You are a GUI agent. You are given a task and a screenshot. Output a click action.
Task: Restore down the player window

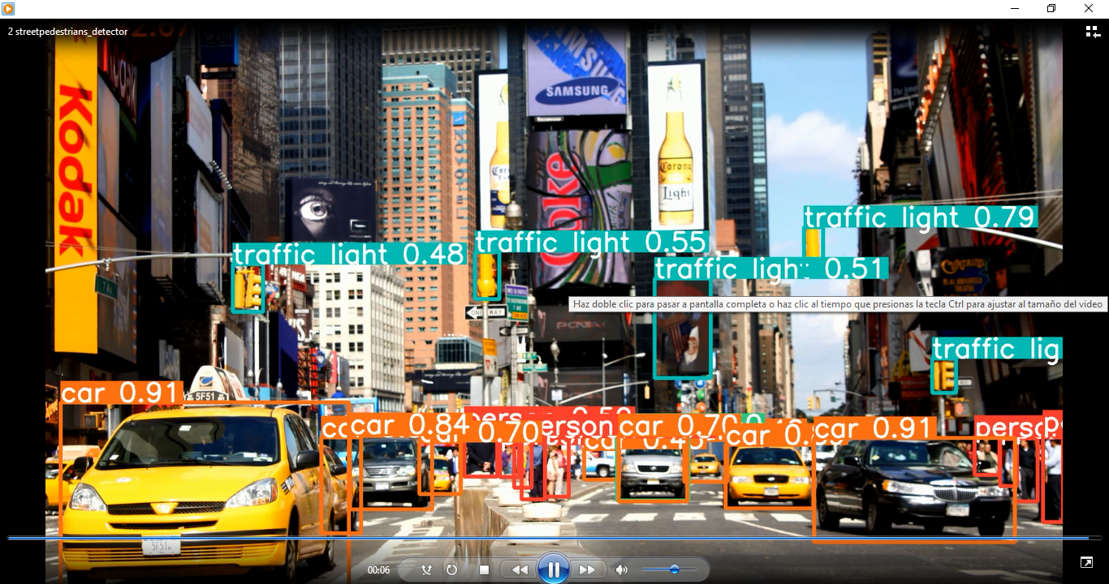point(1051,9)
